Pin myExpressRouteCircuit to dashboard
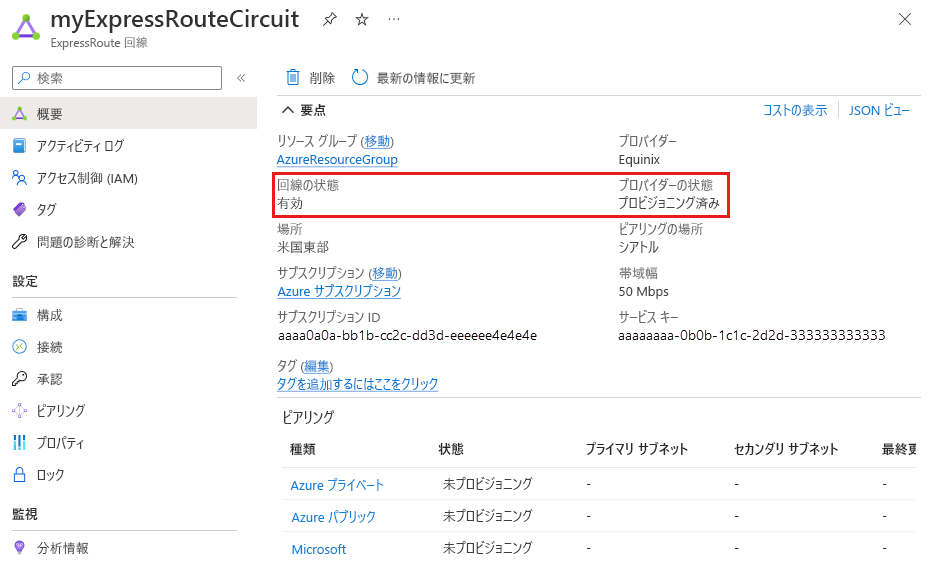 coord(329,20)
